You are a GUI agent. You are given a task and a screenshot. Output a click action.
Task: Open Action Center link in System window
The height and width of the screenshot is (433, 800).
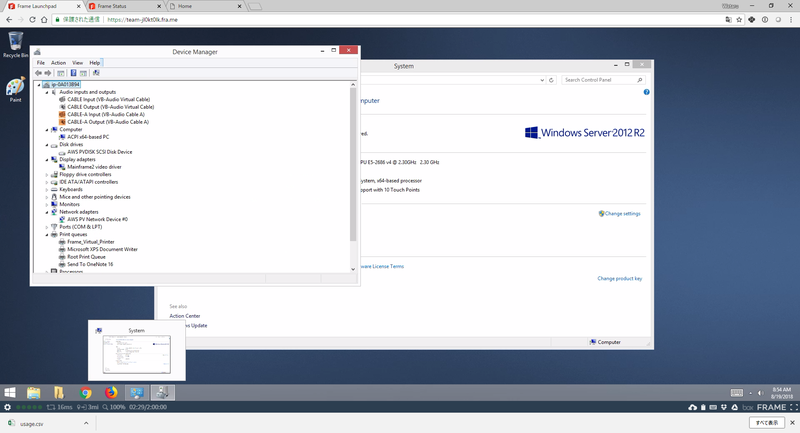(x=185, y=316)
